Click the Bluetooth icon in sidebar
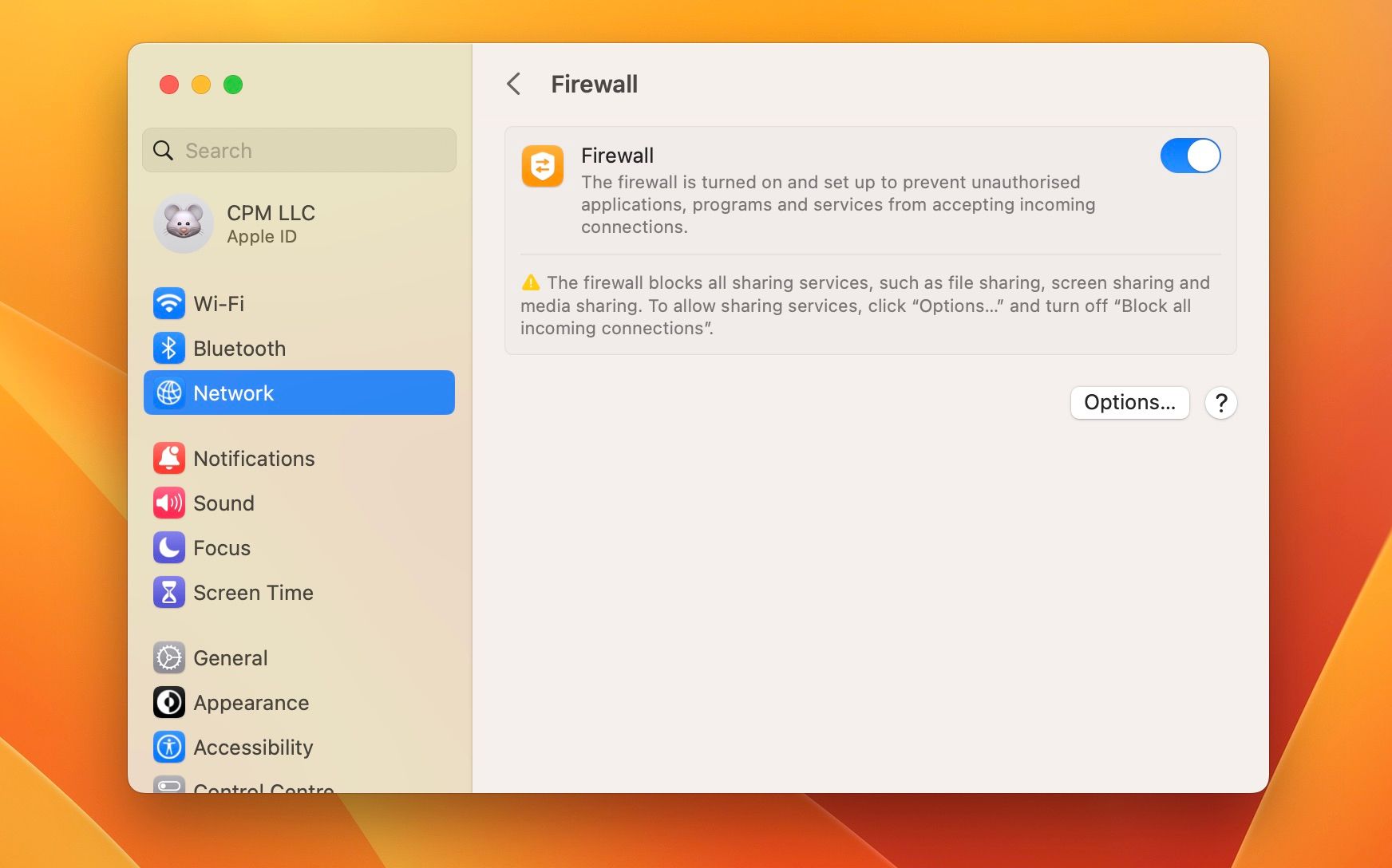 coord(169,349)
